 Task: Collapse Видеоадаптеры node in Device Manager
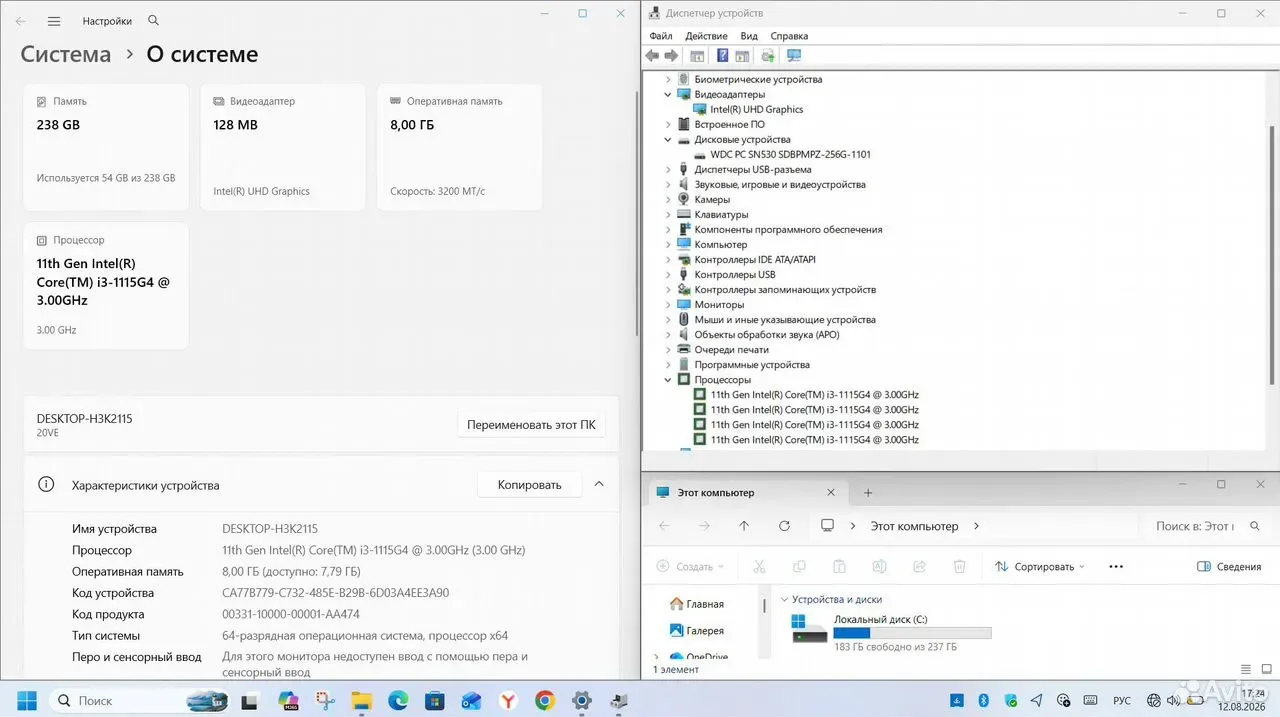point(668,94)
